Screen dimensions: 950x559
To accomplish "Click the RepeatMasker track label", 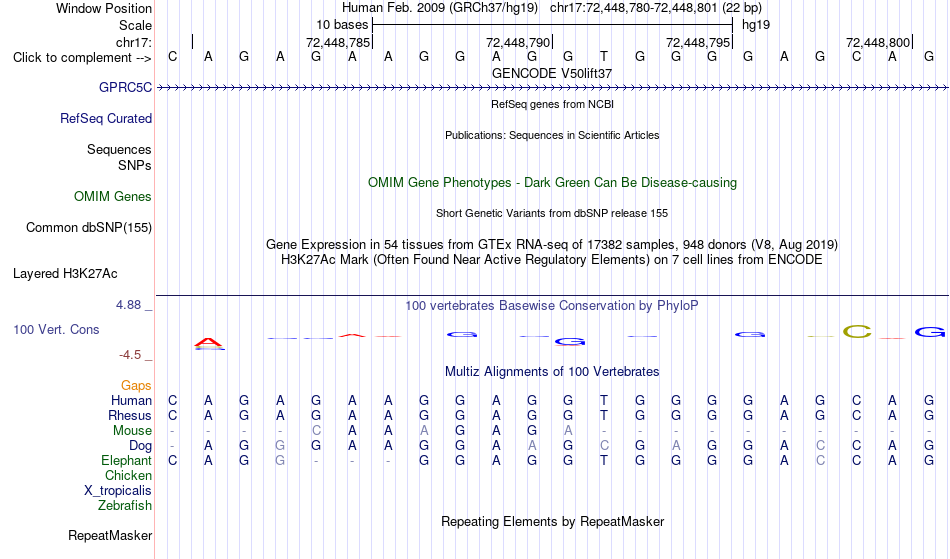I will click(110, 535).
